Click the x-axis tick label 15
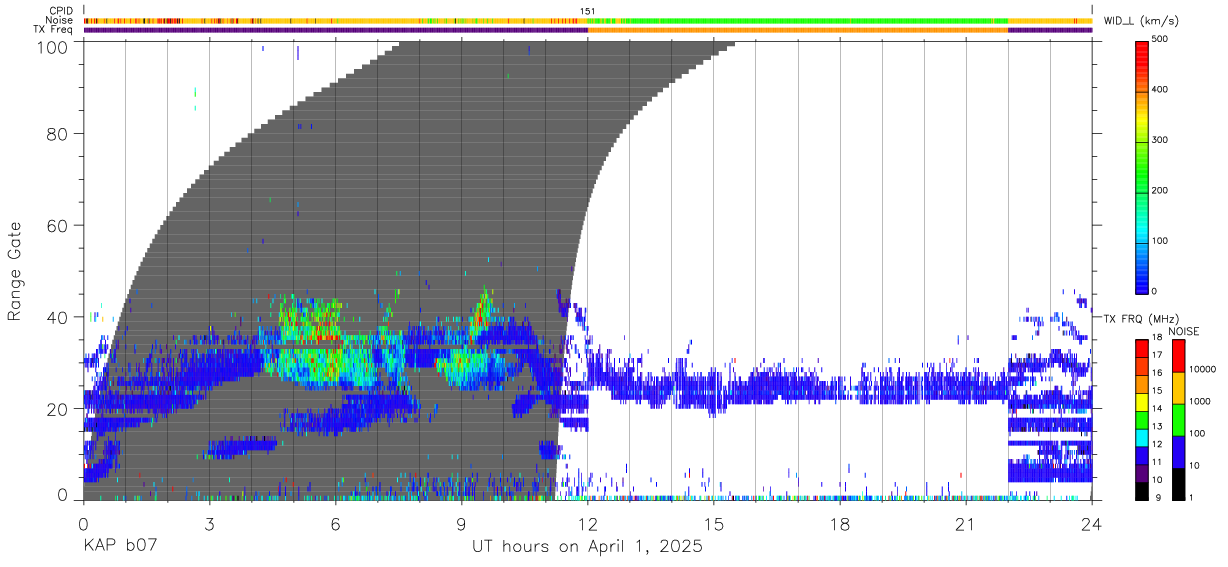 714,524
